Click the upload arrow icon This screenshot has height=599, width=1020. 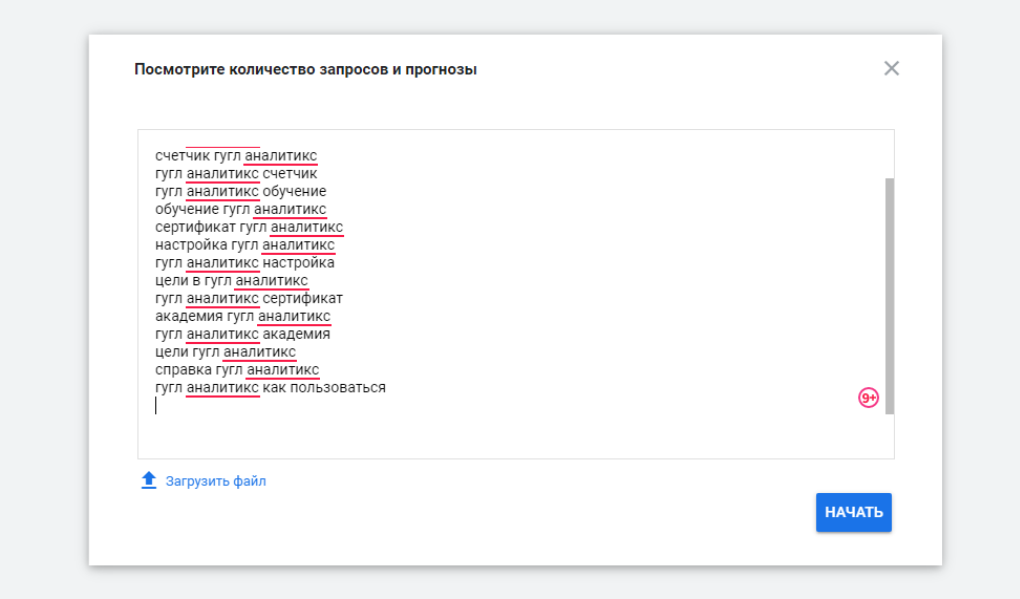point(149,481)
